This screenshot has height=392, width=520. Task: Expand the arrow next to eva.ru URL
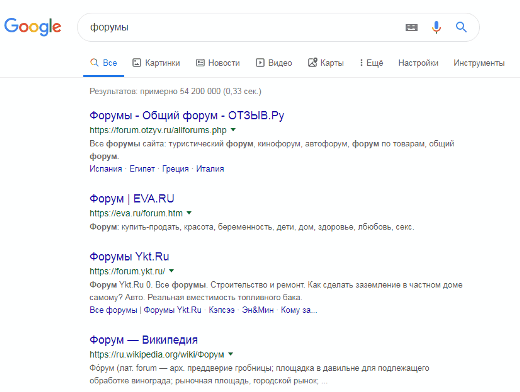[189, 213]
